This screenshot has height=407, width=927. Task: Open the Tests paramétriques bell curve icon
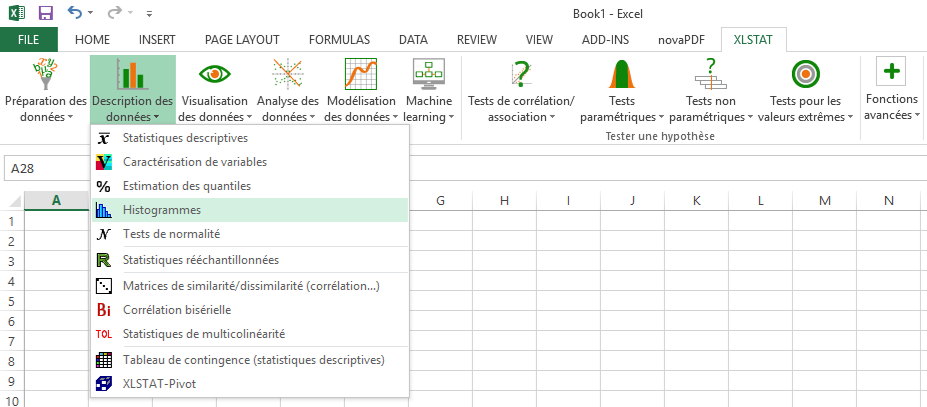coord(620,74)
